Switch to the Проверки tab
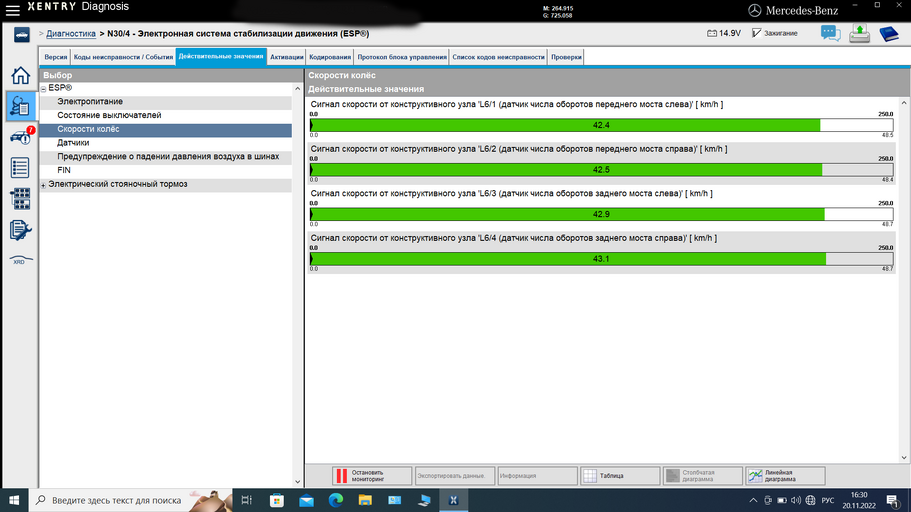Screen dimensions: 911x512 (x=566, y=57)
